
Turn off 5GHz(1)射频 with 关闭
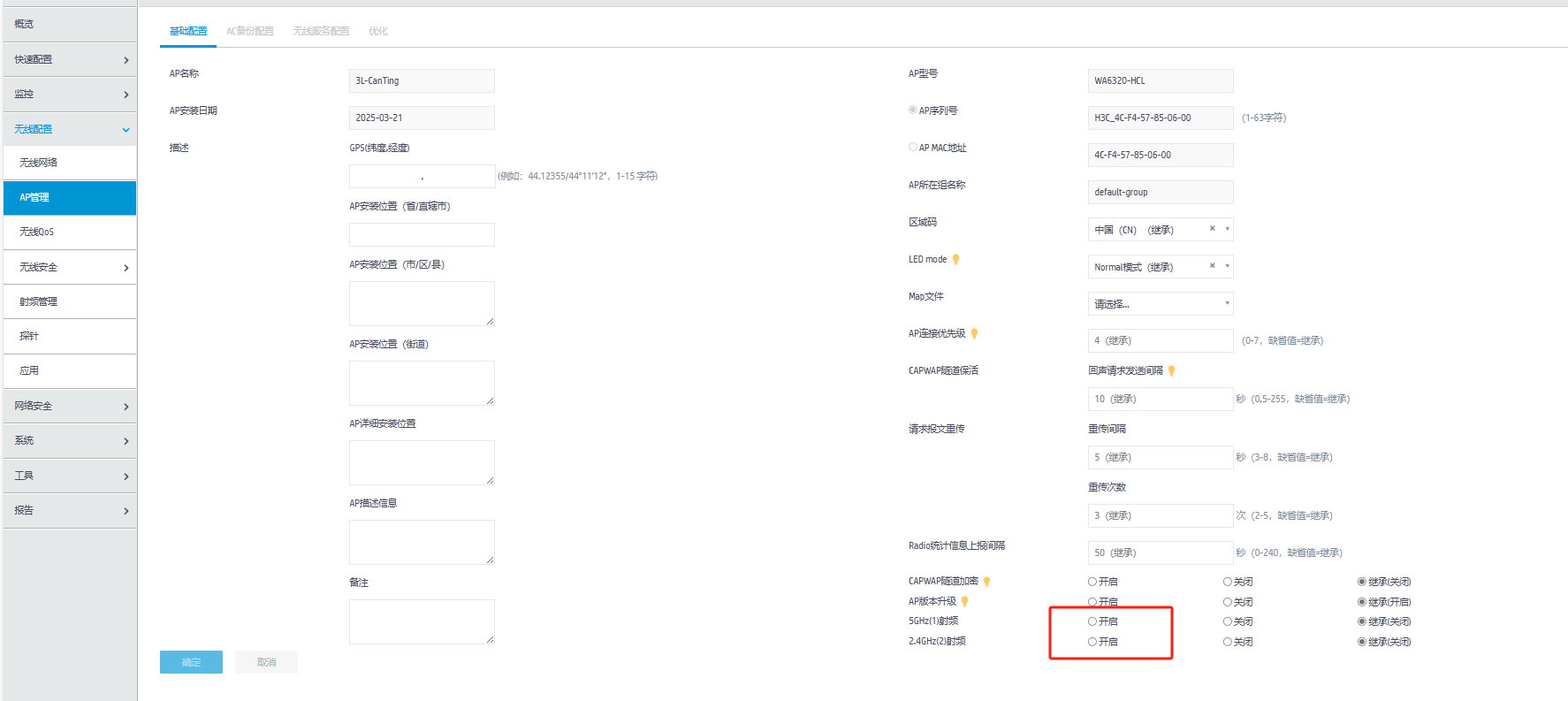coord(1228,621)
